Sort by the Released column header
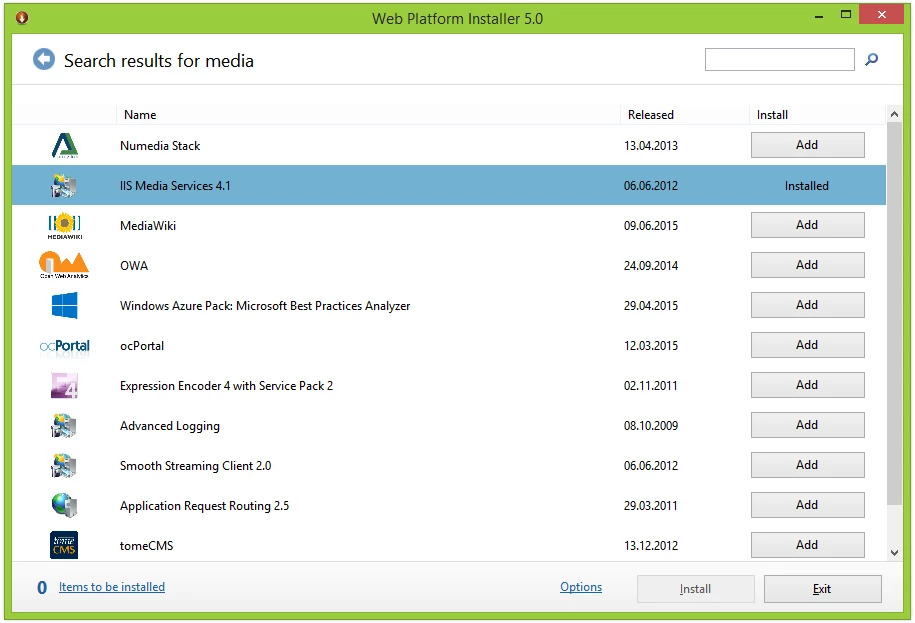The height and width of the screenshot is (623, 915). [684, 115]
